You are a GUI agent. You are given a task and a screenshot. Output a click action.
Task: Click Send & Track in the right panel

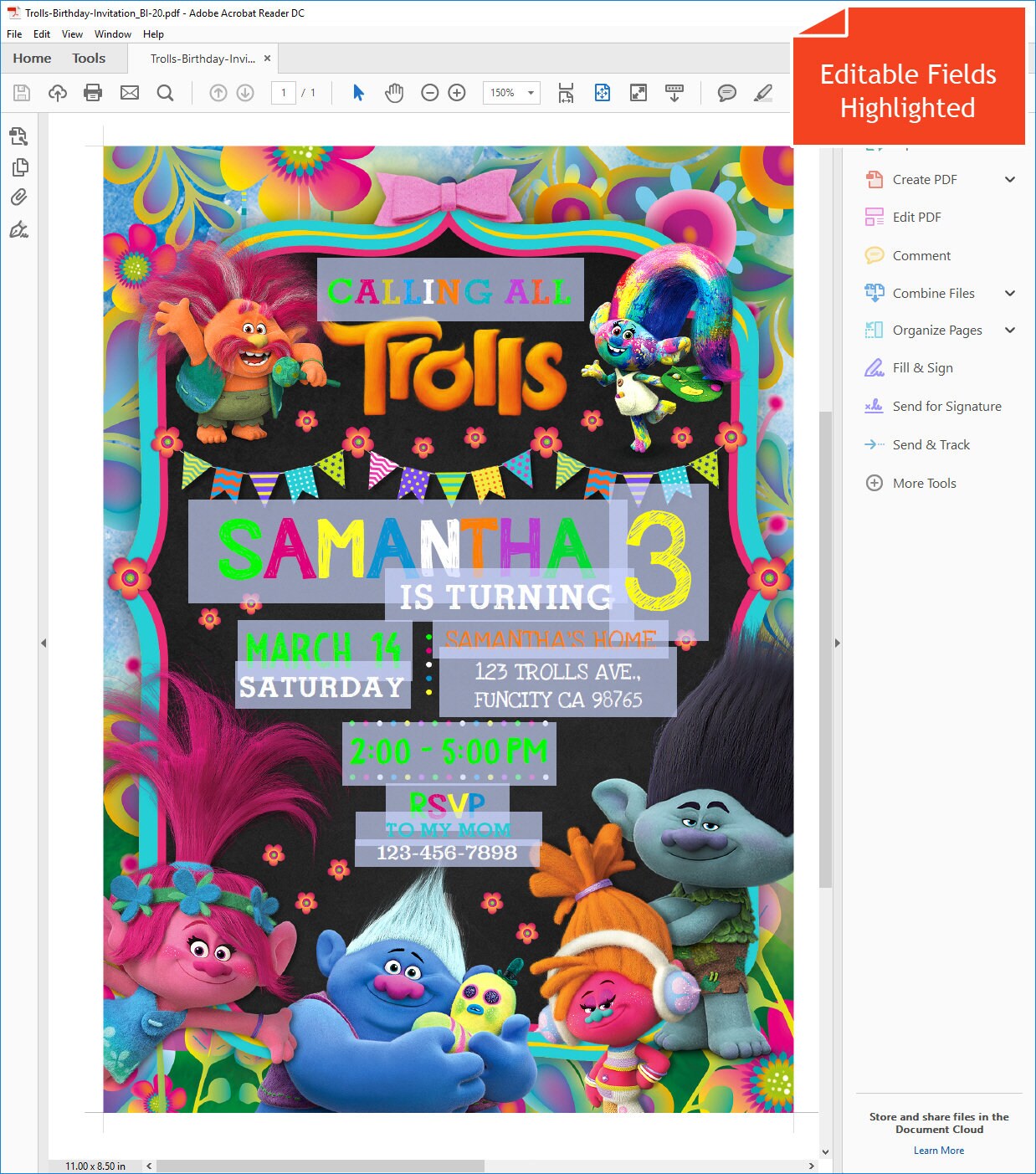click(x=931, y=444)
